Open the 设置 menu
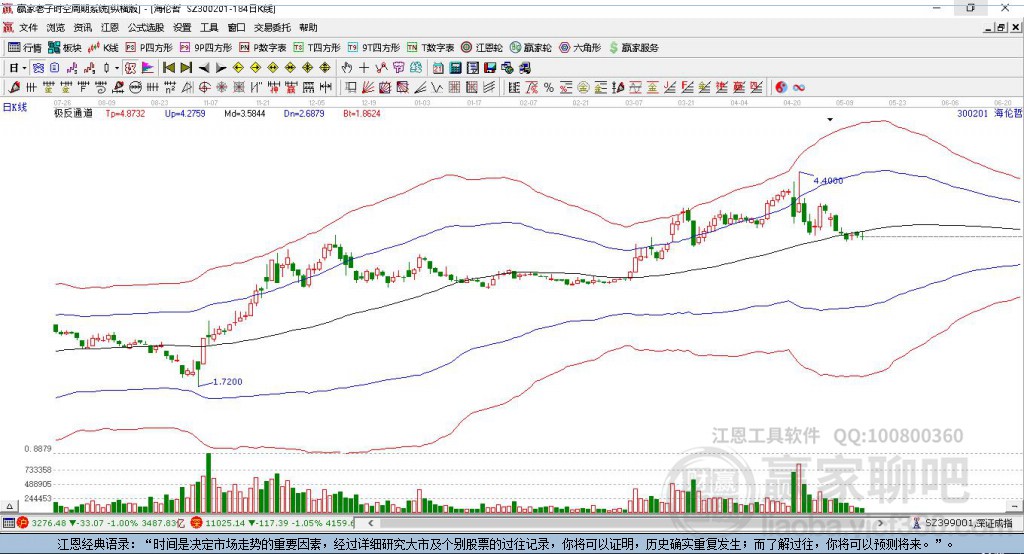Image resolution: width=1024 pixels, height=554 pixels. (182, 27)
